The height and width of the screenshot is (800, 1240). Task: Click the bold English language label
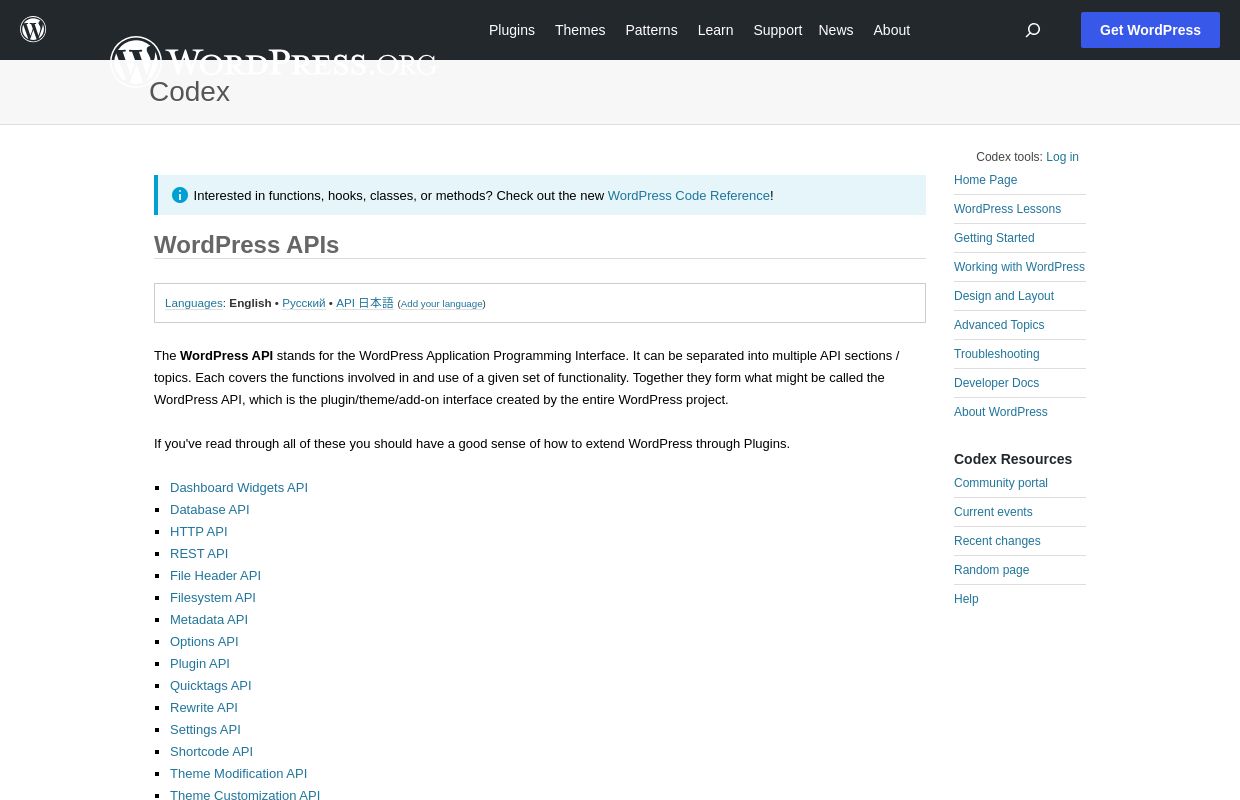click(250, 303)
